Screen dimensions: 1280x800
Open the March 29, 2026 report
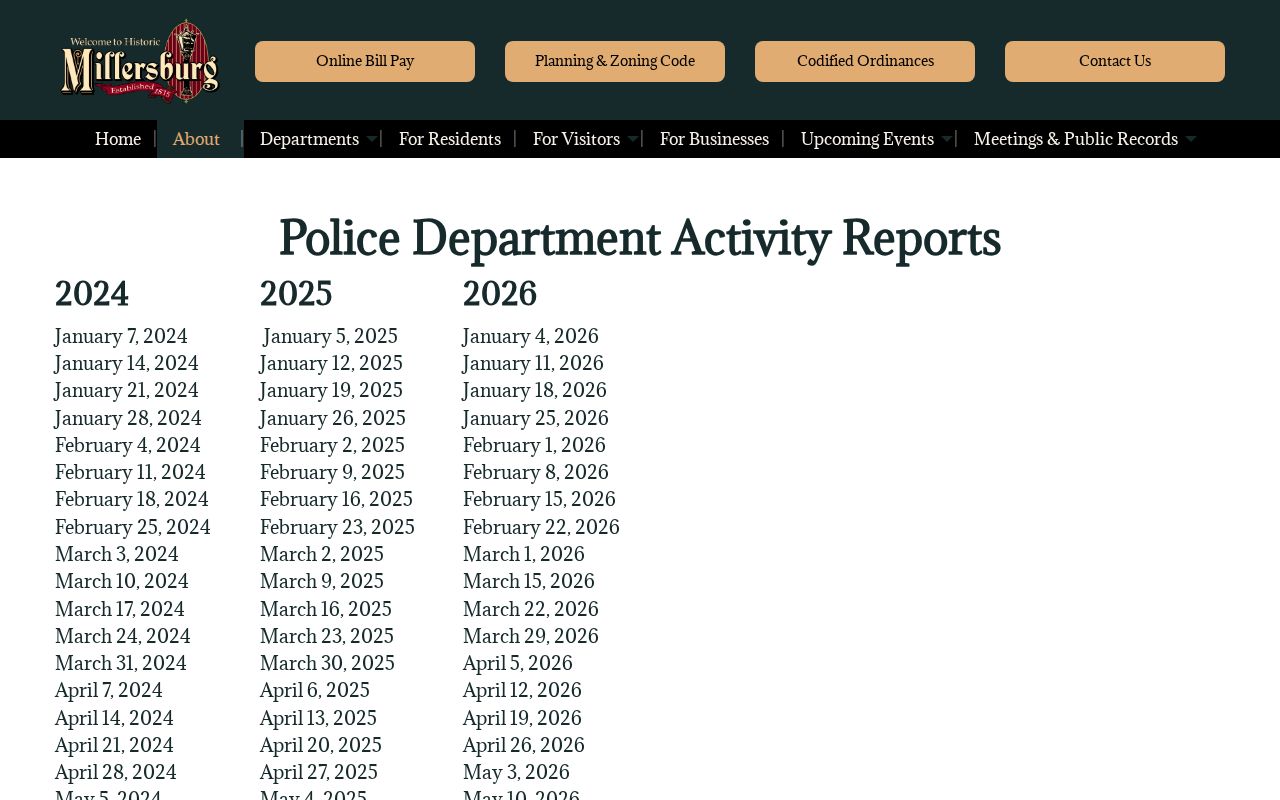pyautogui.click(x=531, y=636)
